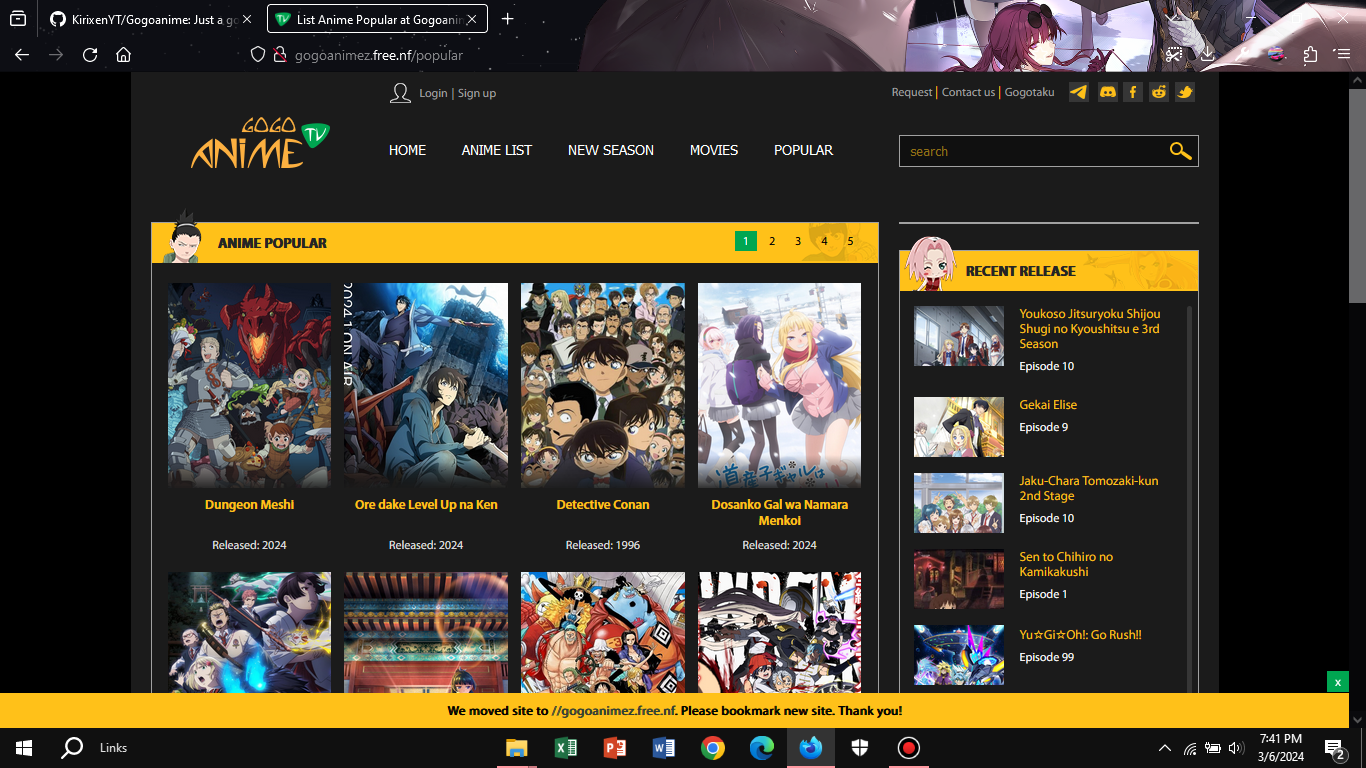Viewport: 1366px width, 768px height.
Task: Open the Telegram social link icon
Action: pyautogui.click(x=1079, y=92)
